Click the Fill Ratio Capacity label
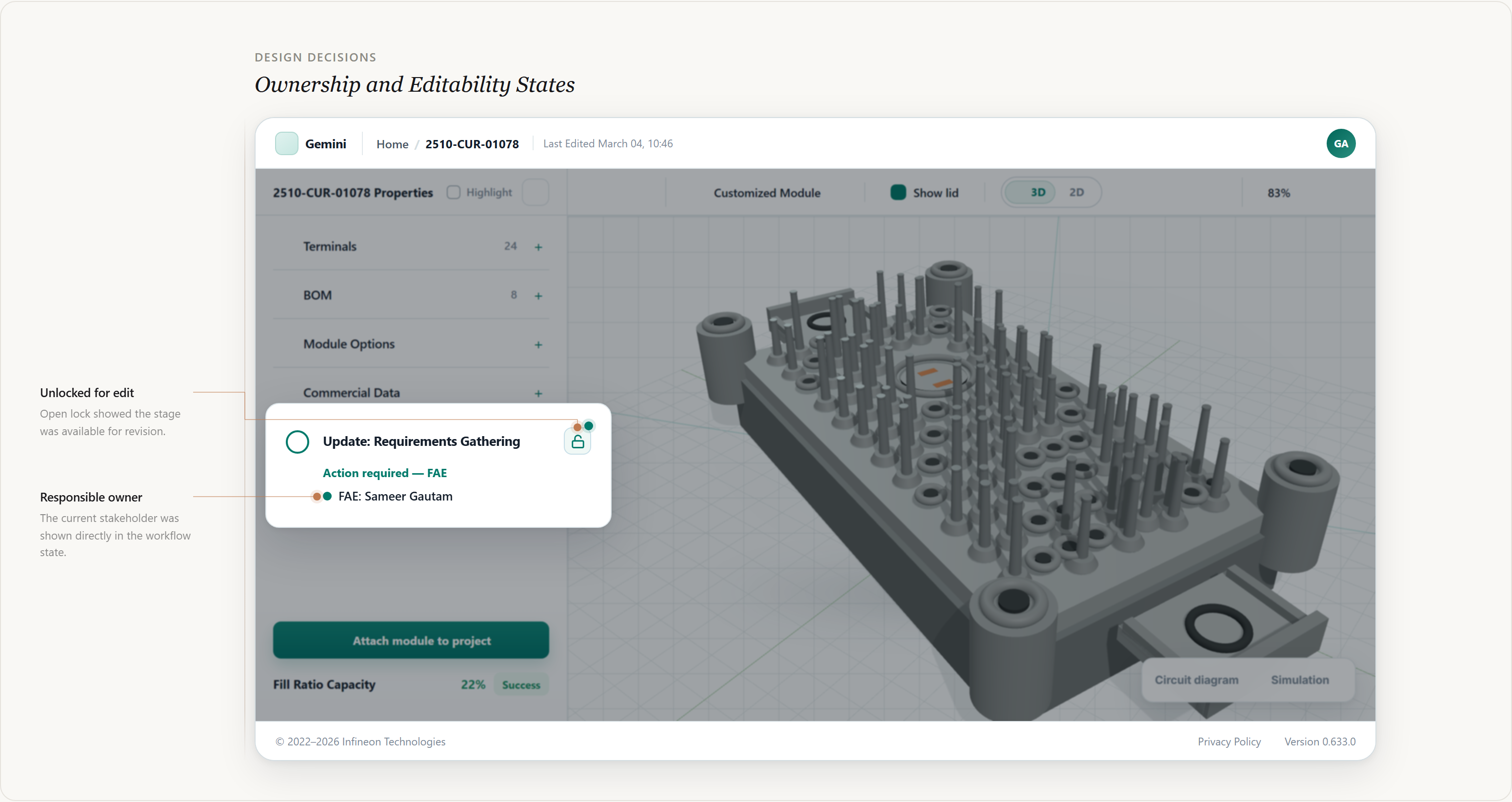1512x802 pixels. (x=324, y=684)
